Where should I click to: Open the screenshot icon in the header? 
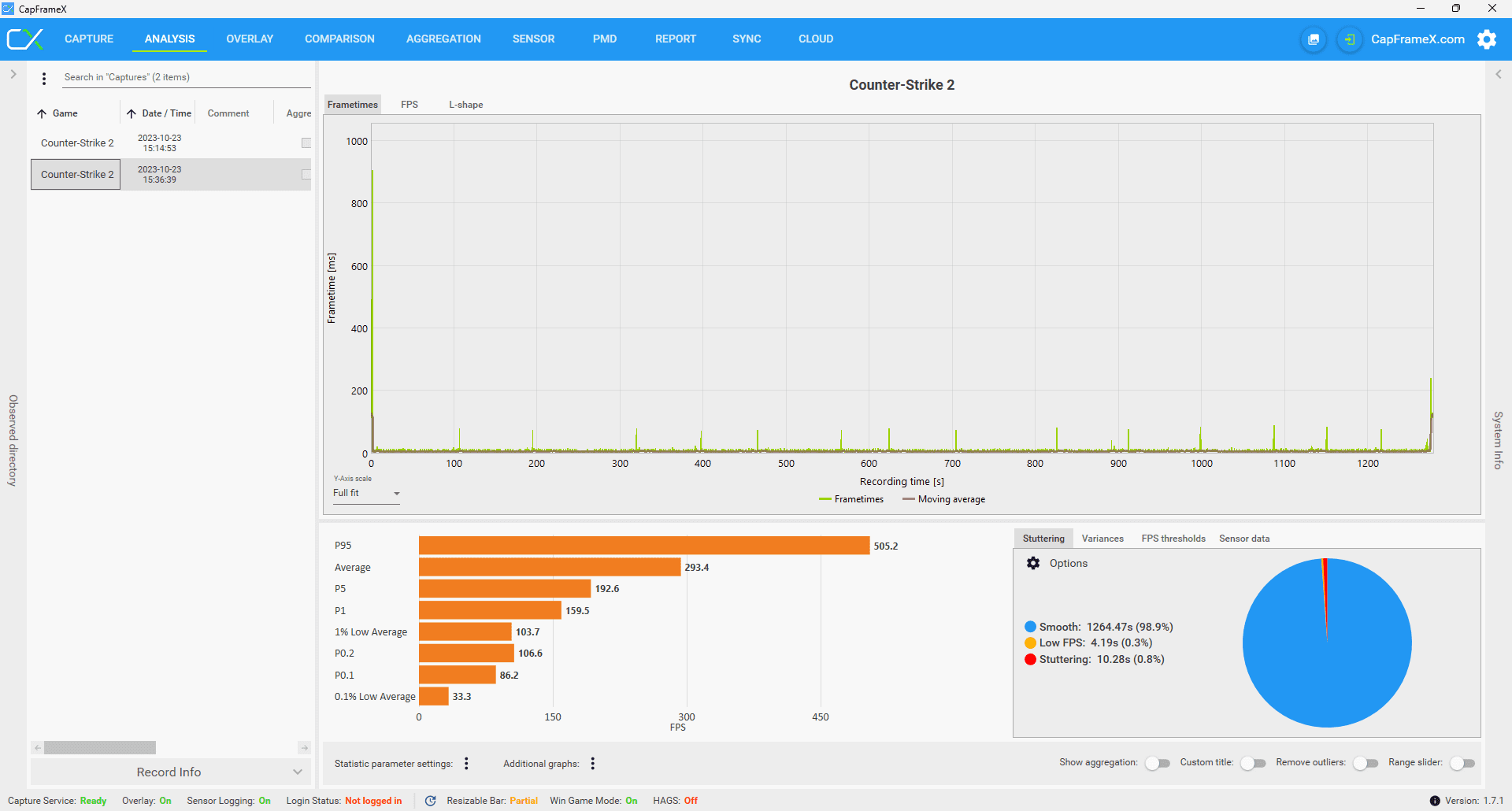click(1314, 39)
